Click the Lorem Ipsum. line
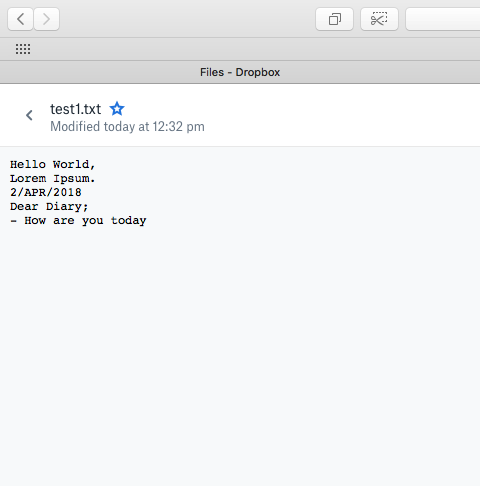This screenshot has width=480, height=486. [x=53, y=178]
